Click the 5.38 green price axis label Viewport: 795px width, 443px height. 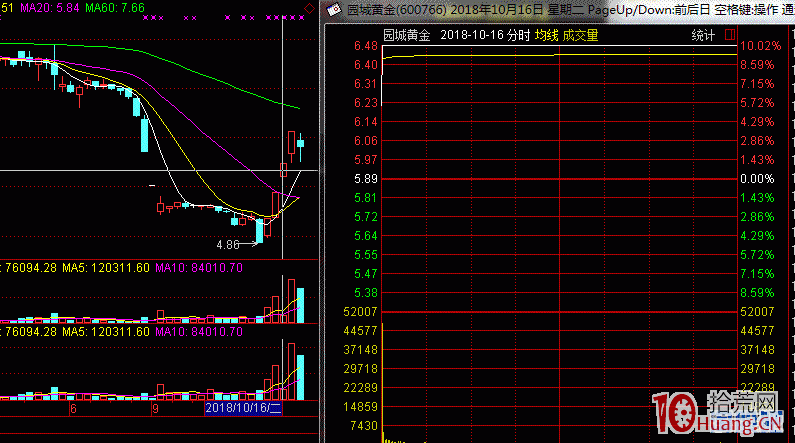click(366, 293)
